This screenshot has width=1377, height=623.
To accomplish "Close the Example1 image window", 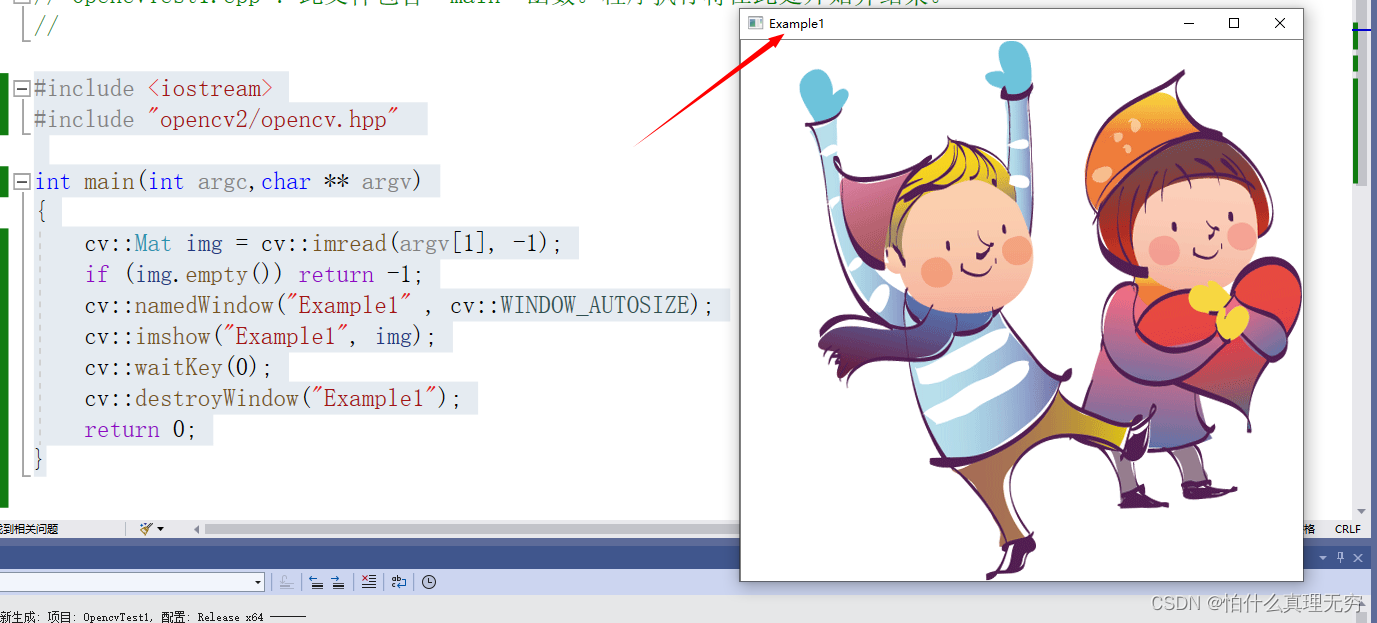I will (1280, 23).
